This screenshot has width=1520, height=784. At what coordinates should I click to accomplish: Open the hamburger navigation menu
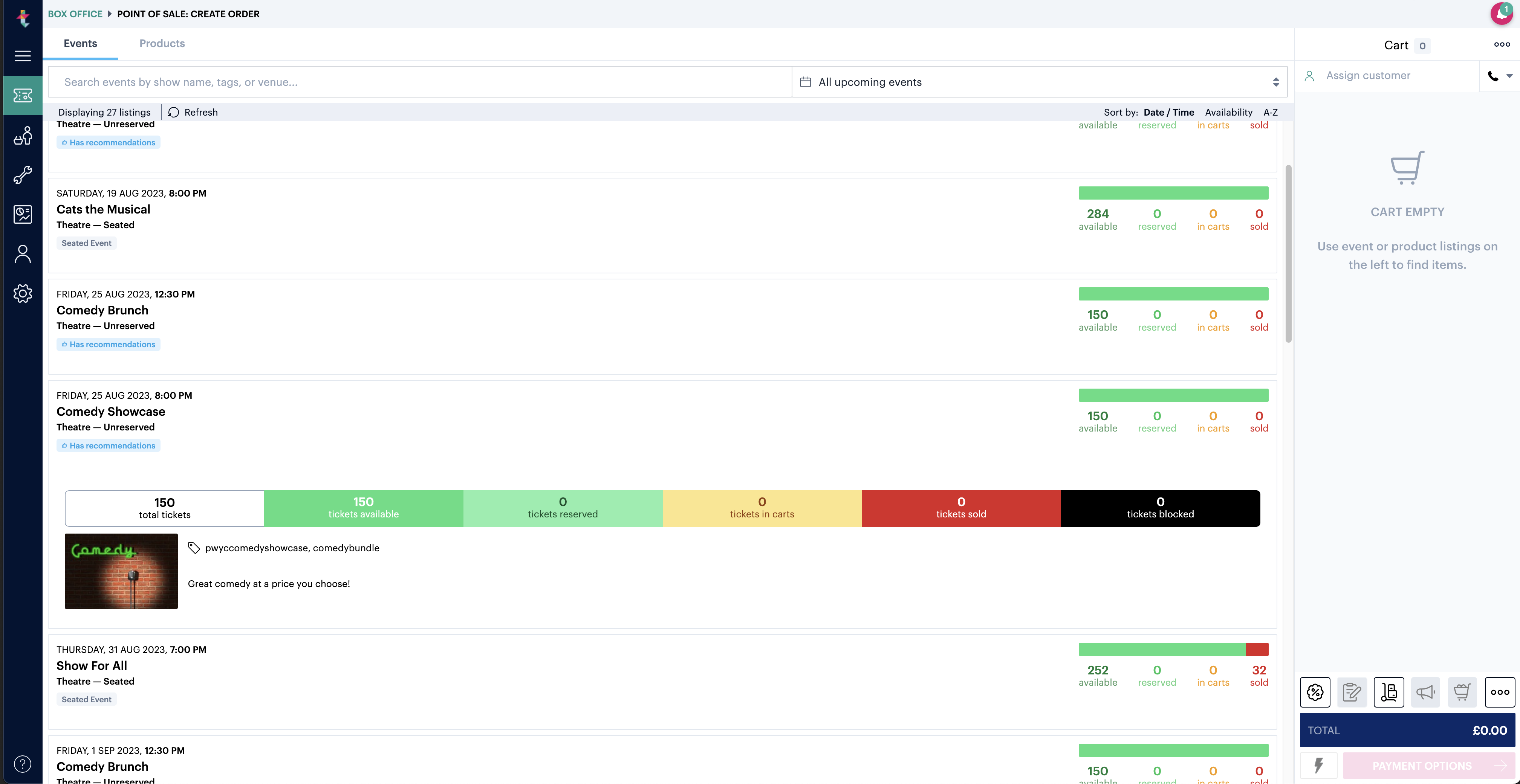(23, 56)
